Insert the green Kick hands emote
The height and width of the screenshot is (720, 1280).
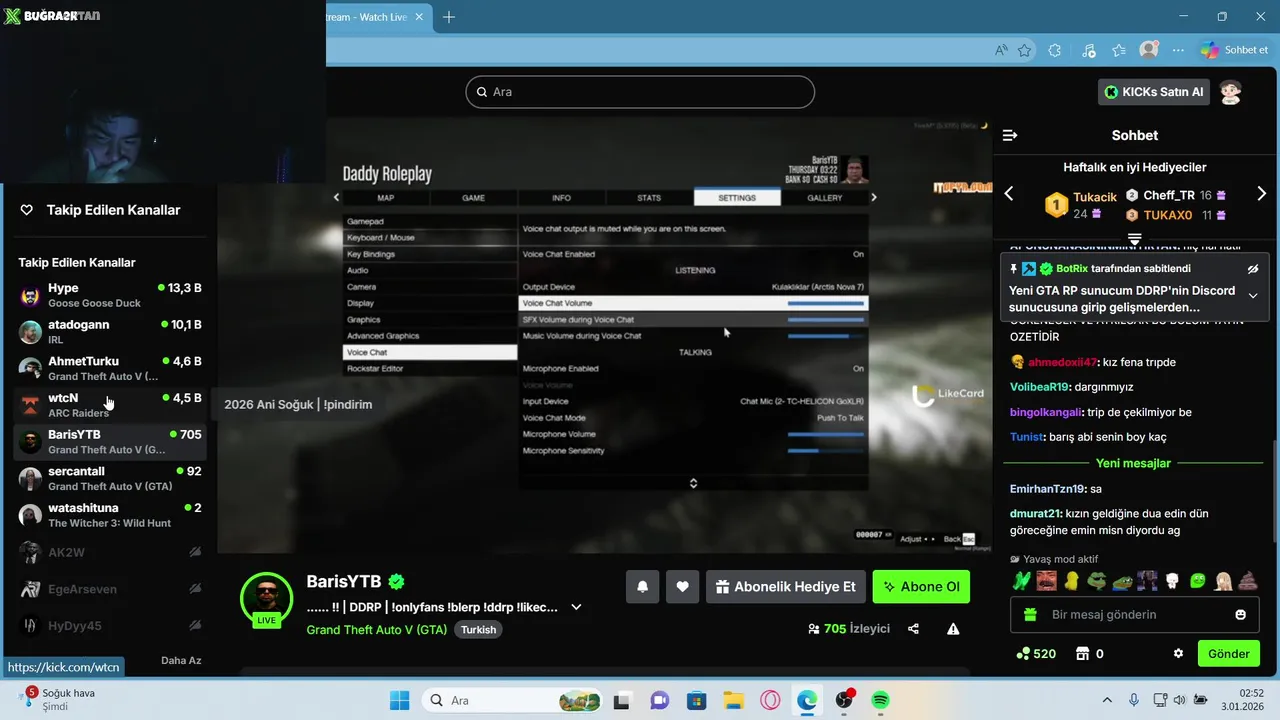pyautogui.click(x=1021, y=581)
